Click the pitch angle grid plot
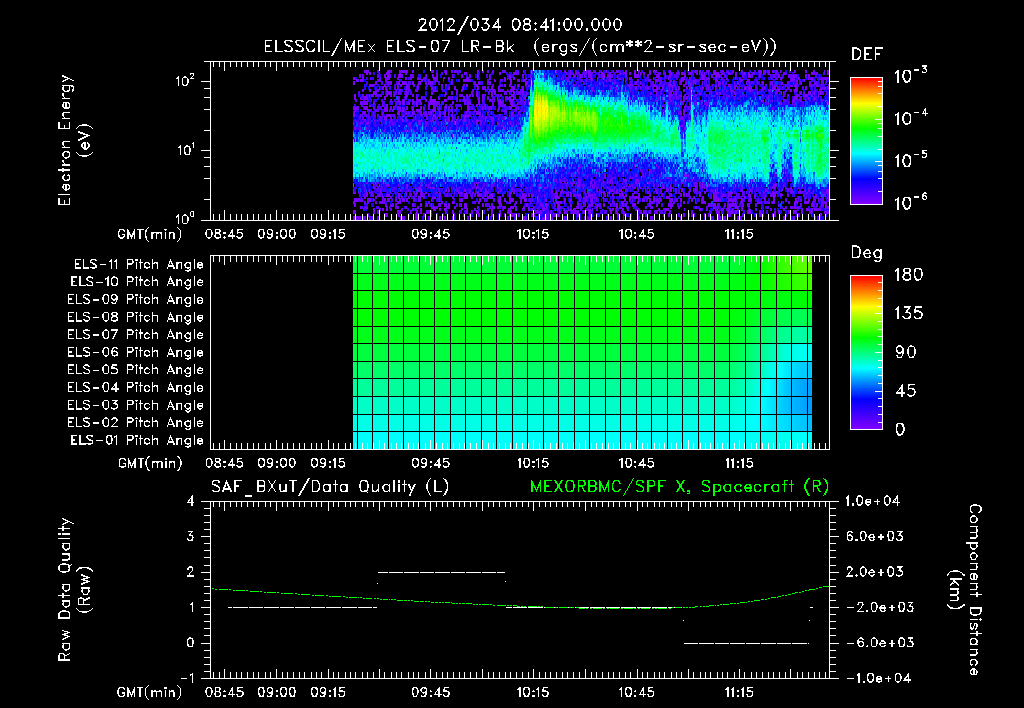 pos(520,352)
